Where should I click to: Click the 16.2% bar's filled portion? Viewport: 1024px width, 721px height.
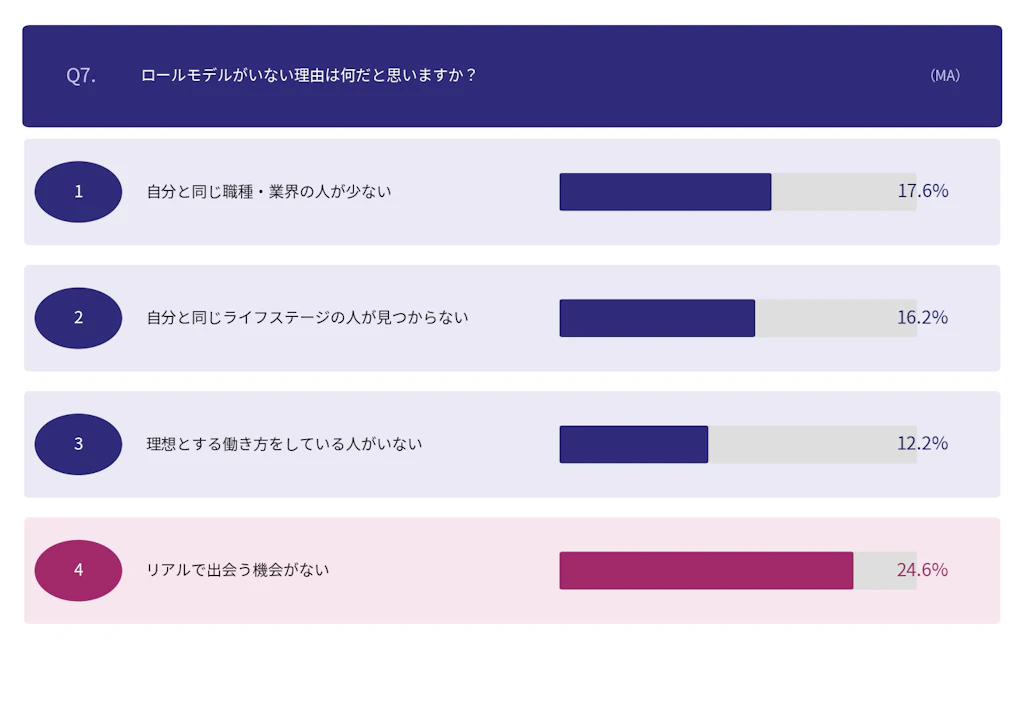point(657,318)
